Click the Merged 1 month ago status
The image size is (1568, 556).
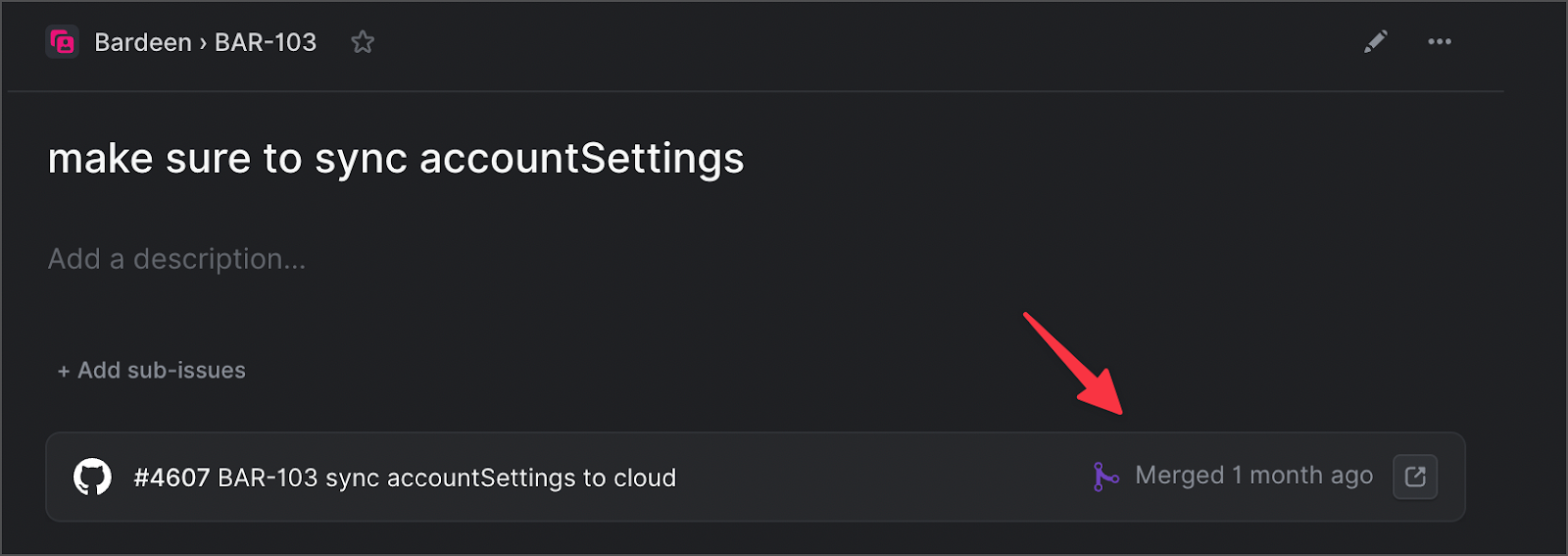pos(1253,476)
